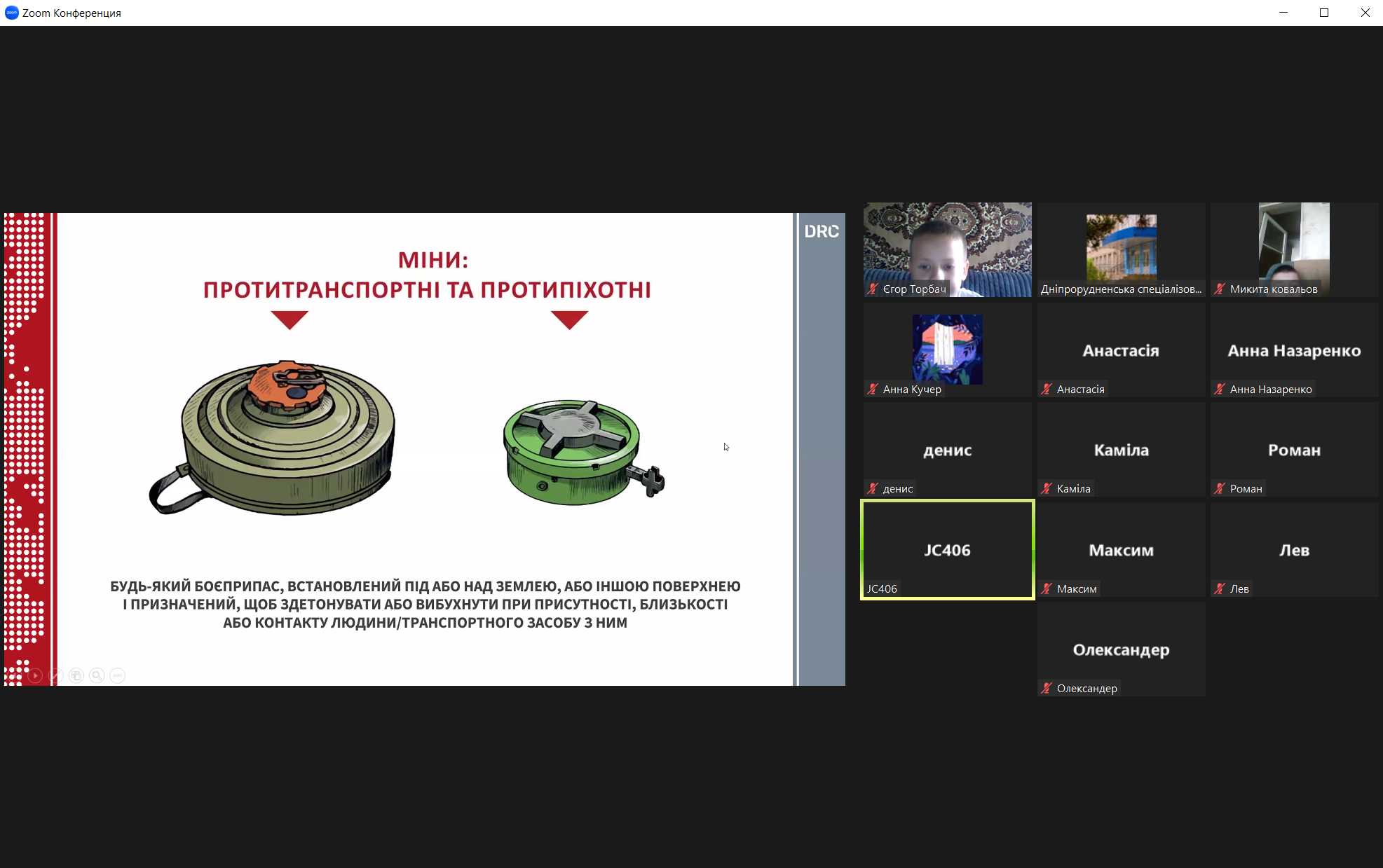Select the pen annotation tool on slide
Viewport: 1383px width, 868px height.
55,675
